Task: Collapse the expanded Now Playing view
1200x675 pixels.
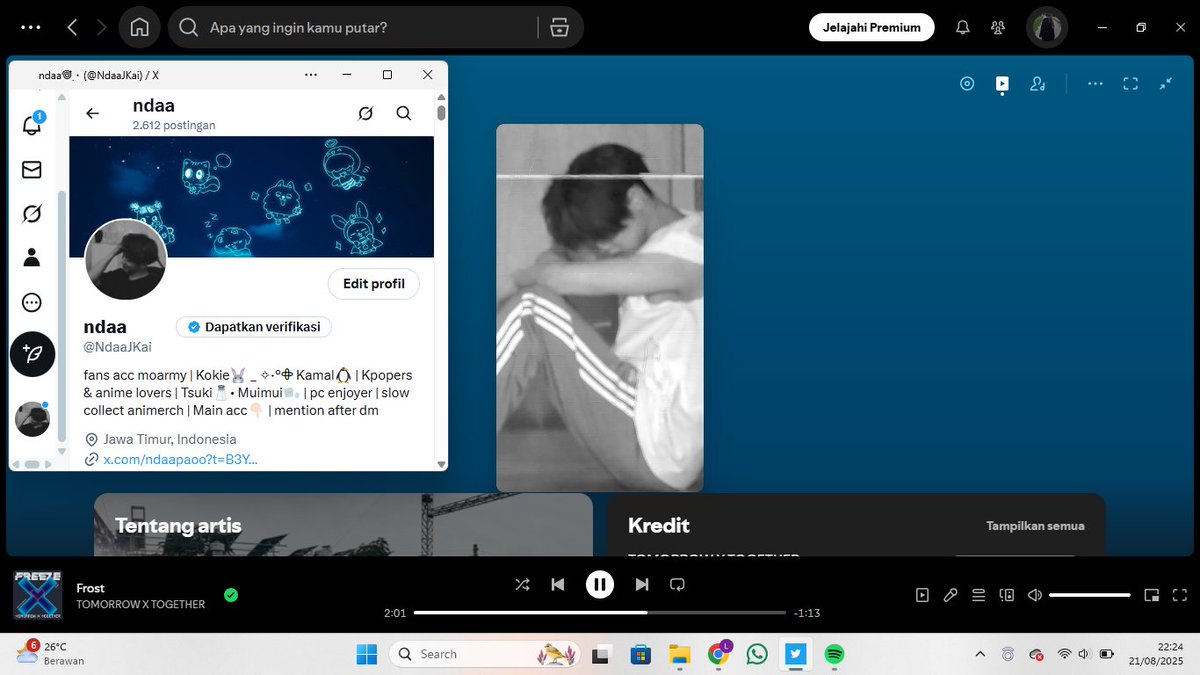Action: point(1166,84)
